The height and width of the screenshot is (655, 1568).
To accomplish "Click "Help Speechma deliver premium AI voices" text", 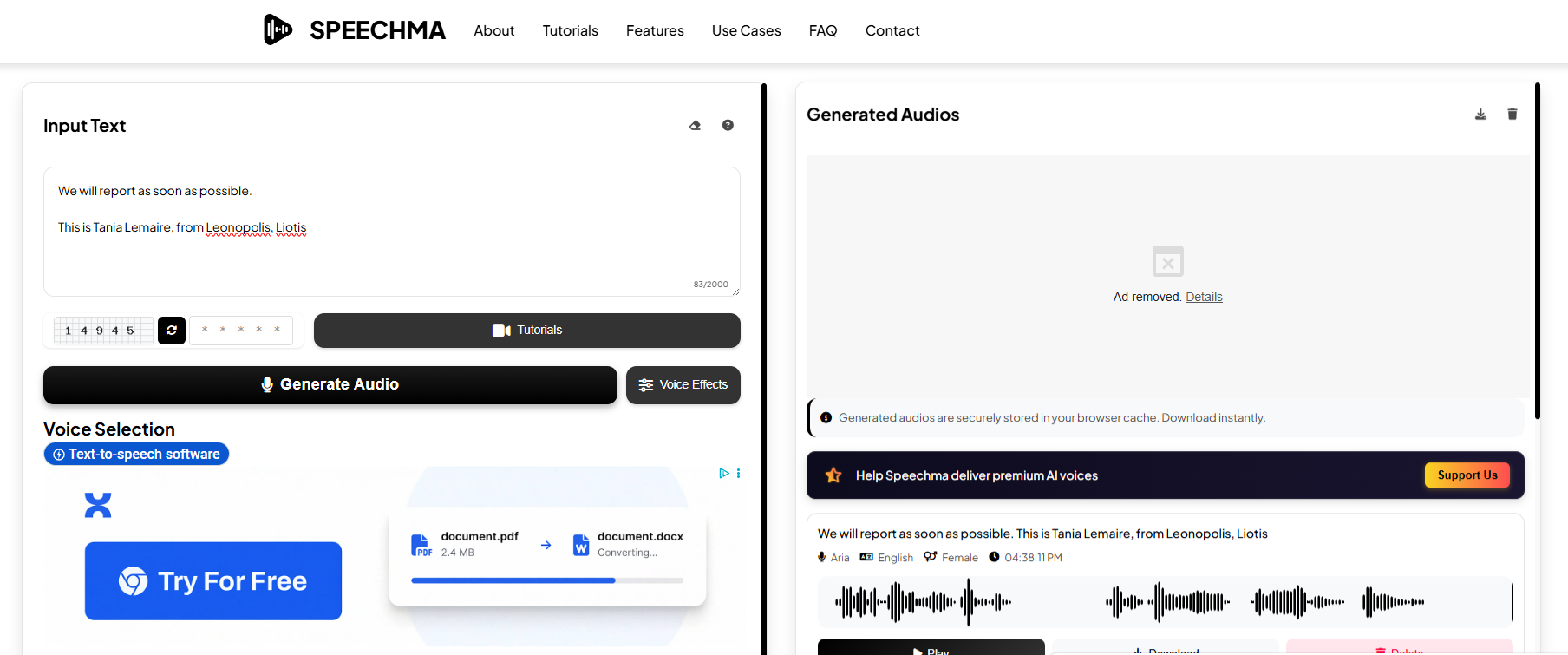I will point(977,475).
